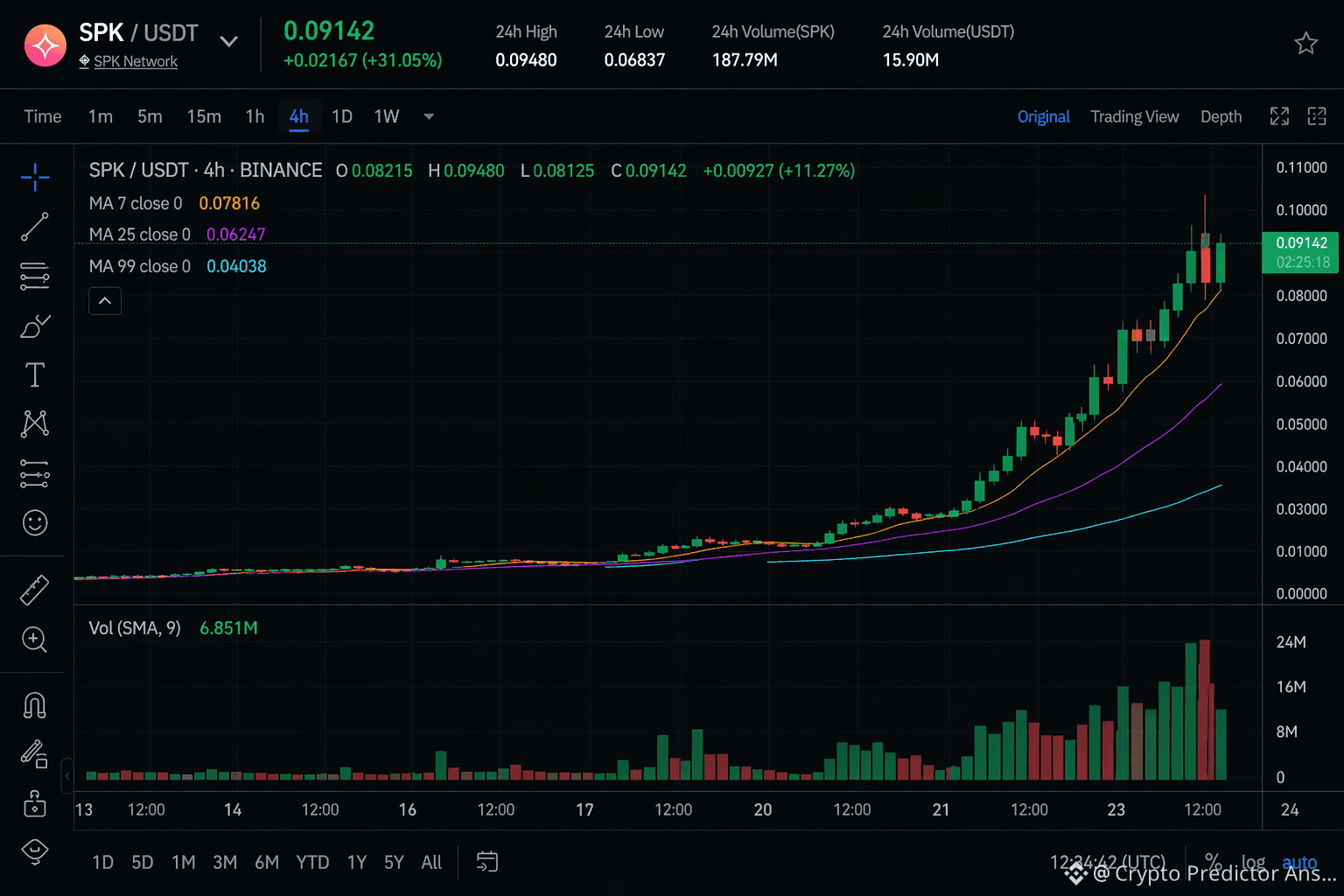Switch to the 1m interval
Viewport: 1344px width, 896px height.
101,116
